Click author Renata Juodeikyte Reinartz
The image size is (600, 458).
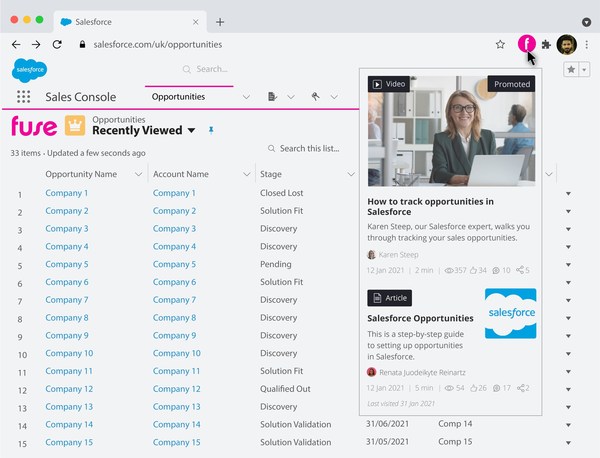[422, 372]
